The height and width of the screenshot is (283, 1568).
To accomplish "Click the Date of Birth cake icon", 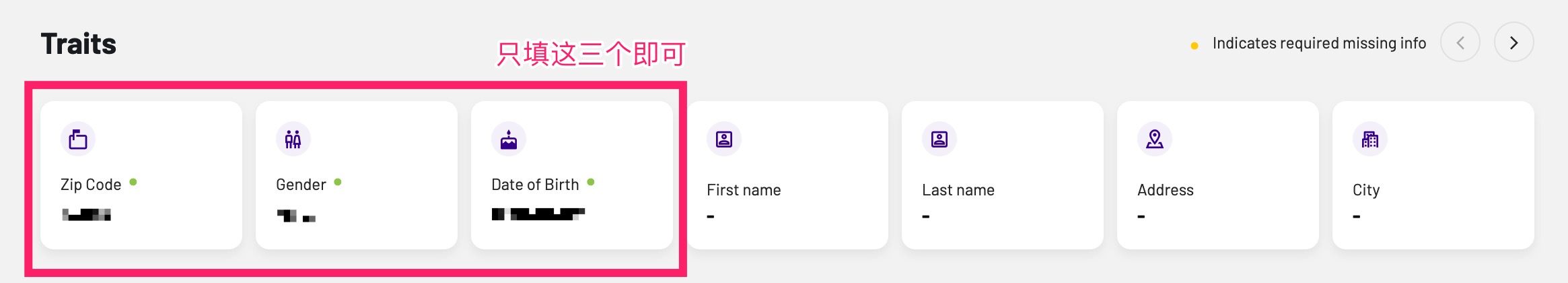I will pos(509,139).
